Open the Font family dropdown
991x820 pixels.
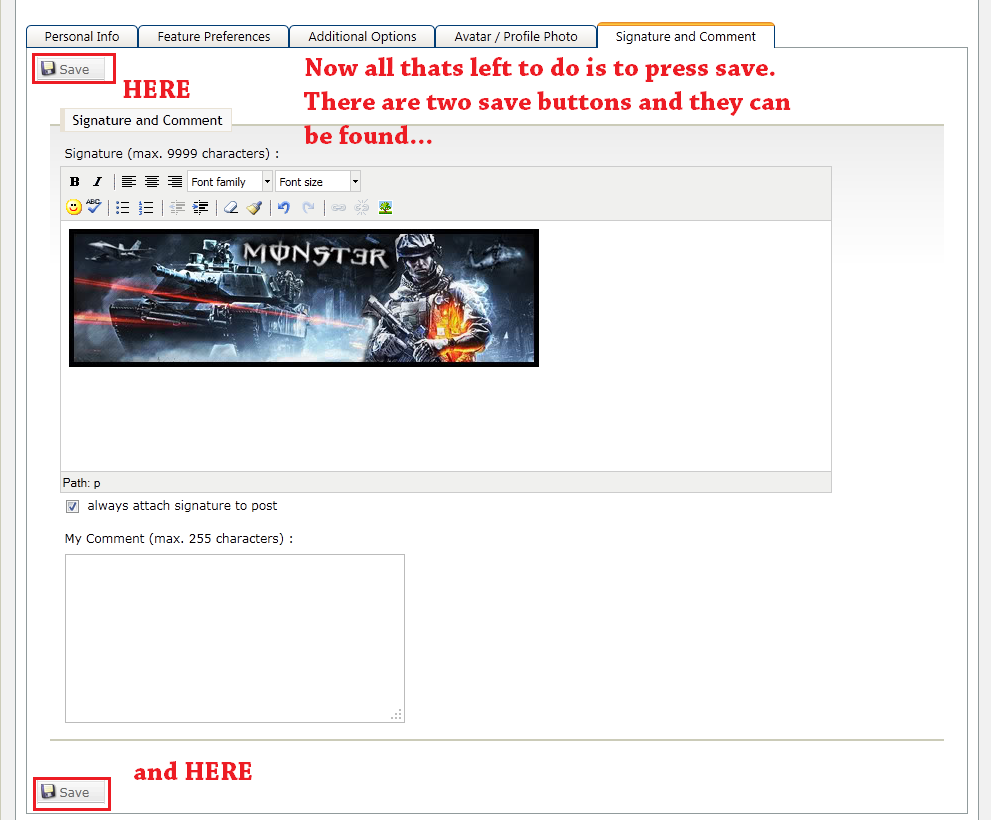coord(230,182)
